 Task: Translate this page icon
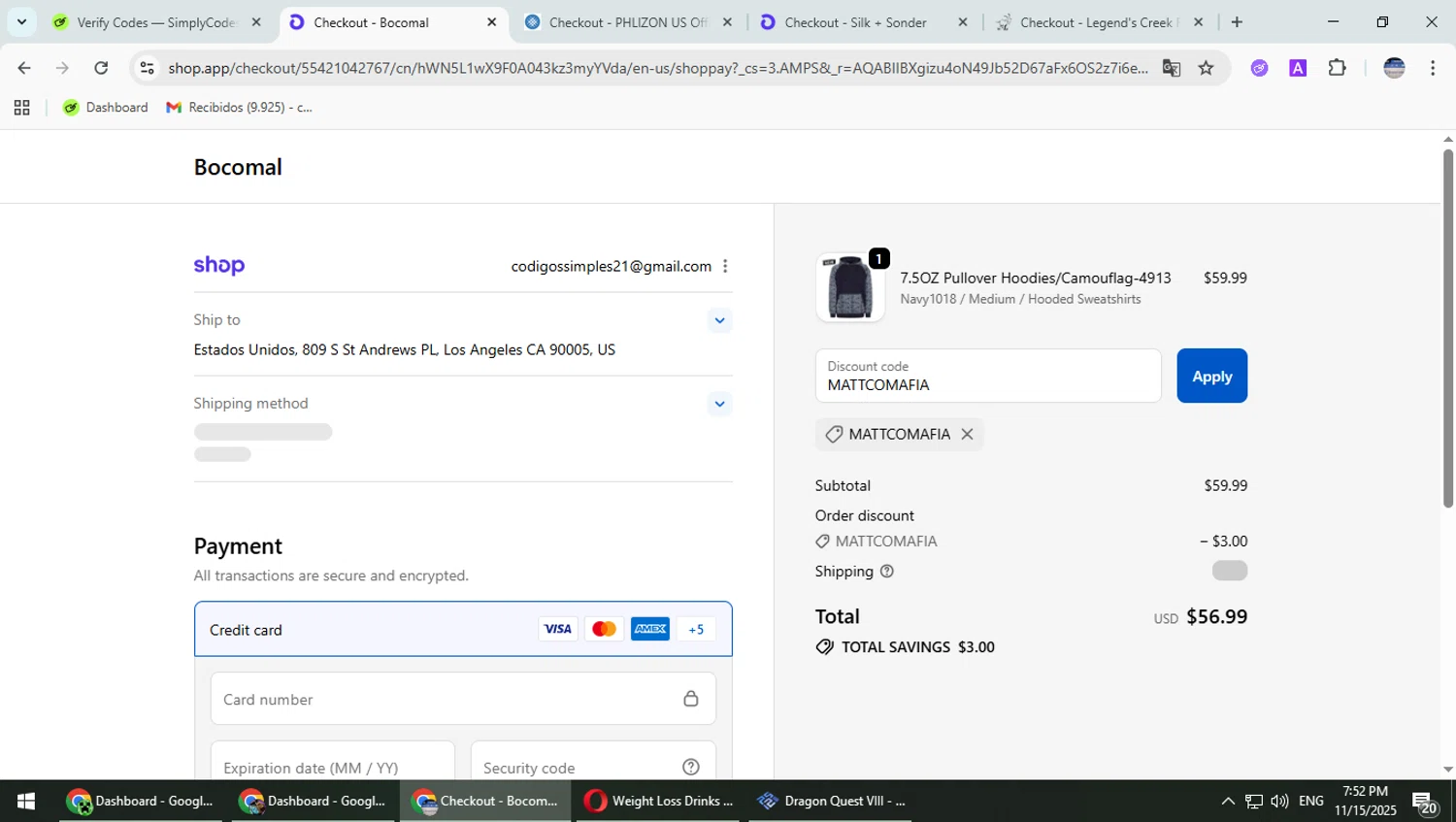(1172, 68)
